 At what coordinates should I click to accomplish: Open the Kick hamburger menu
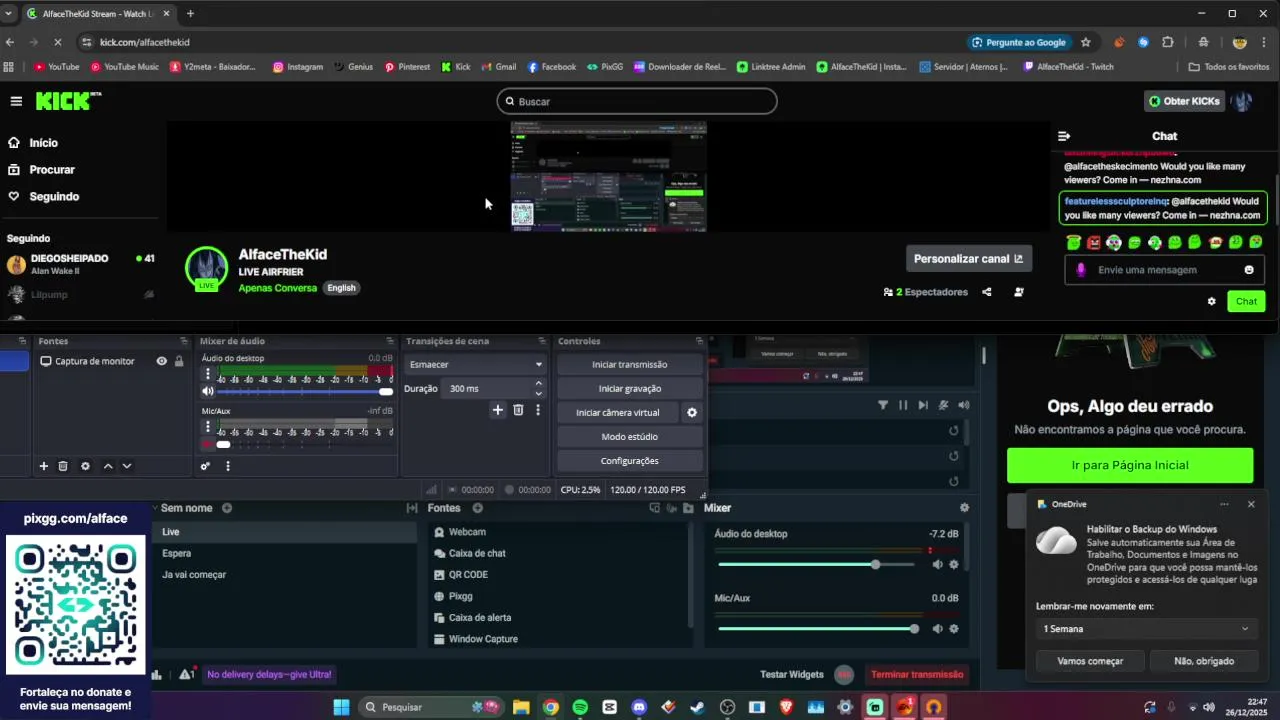point(16,101)
